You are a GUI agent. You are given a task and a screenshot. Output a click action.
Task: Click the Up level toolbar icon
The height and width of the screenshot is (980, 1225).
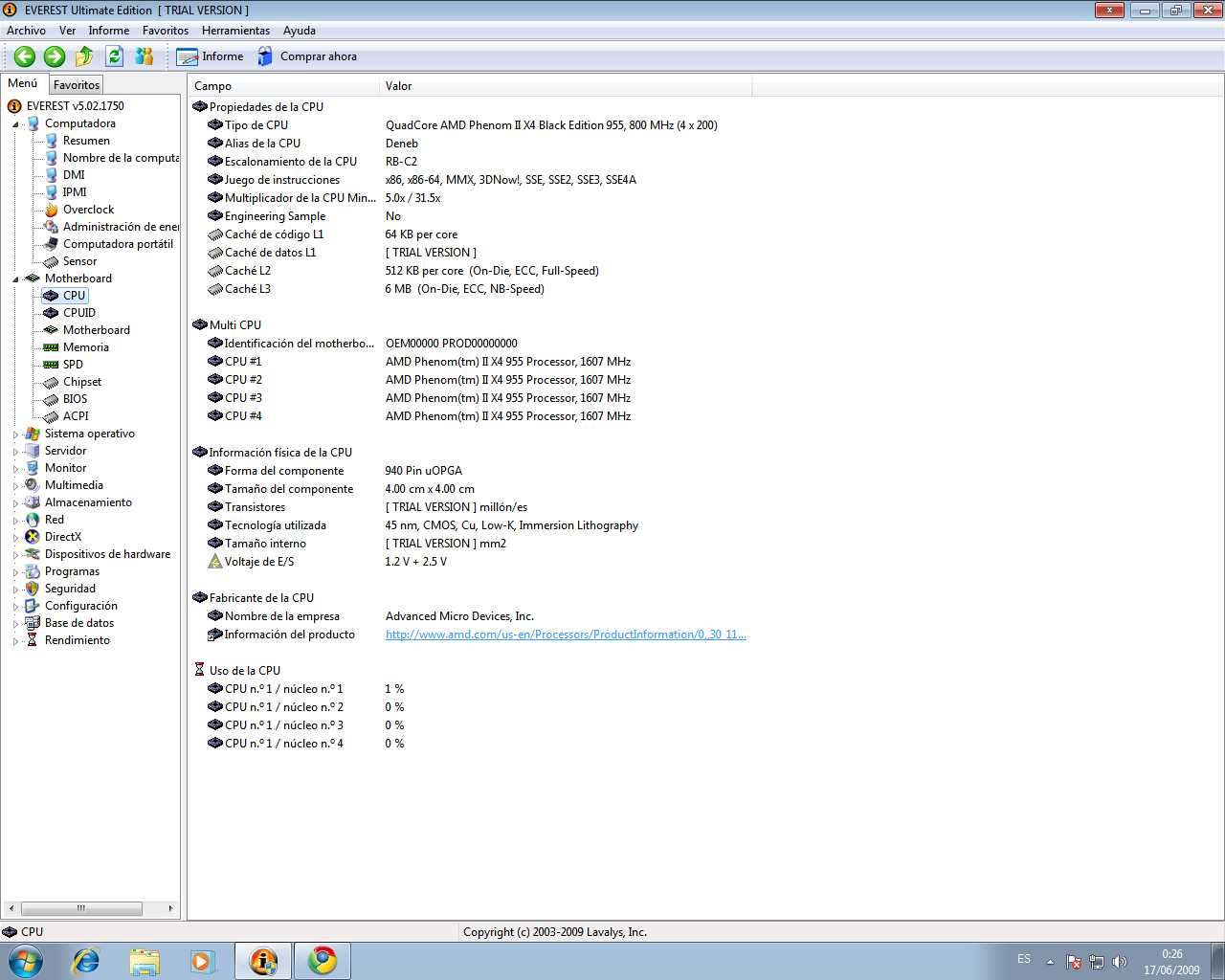tap(84, 56)
